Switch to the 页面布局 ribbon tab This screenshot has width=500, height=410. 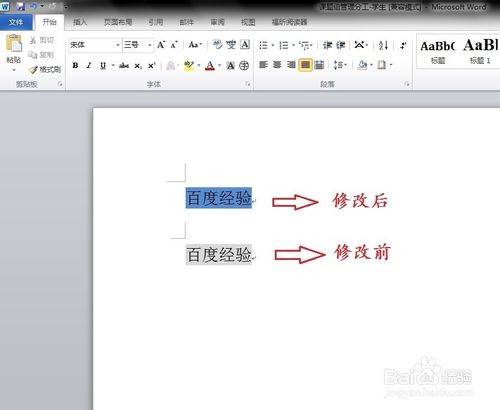[x=118, y=22]
